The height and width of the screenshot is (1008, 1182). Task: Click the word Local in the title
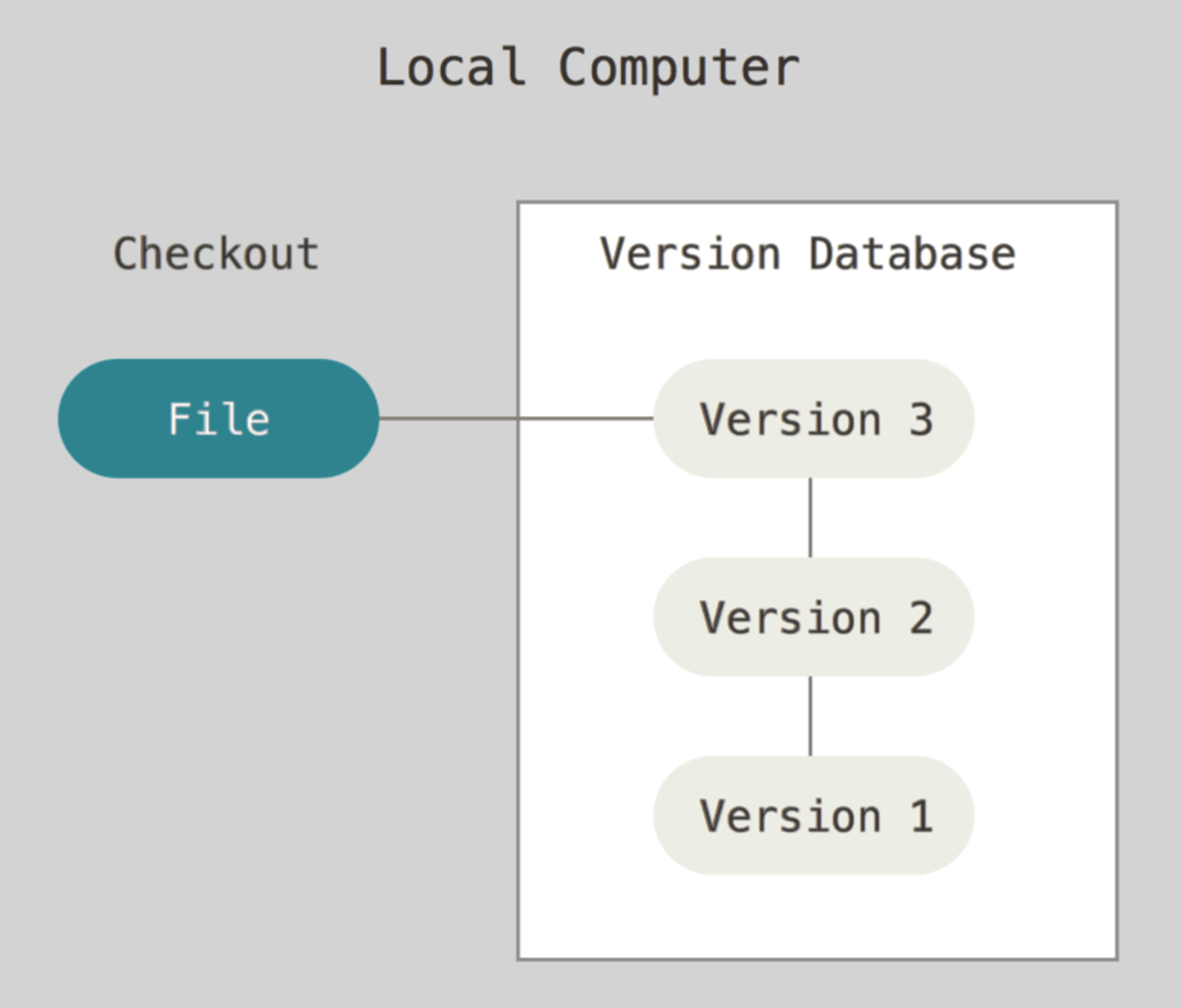click(451, 68)
